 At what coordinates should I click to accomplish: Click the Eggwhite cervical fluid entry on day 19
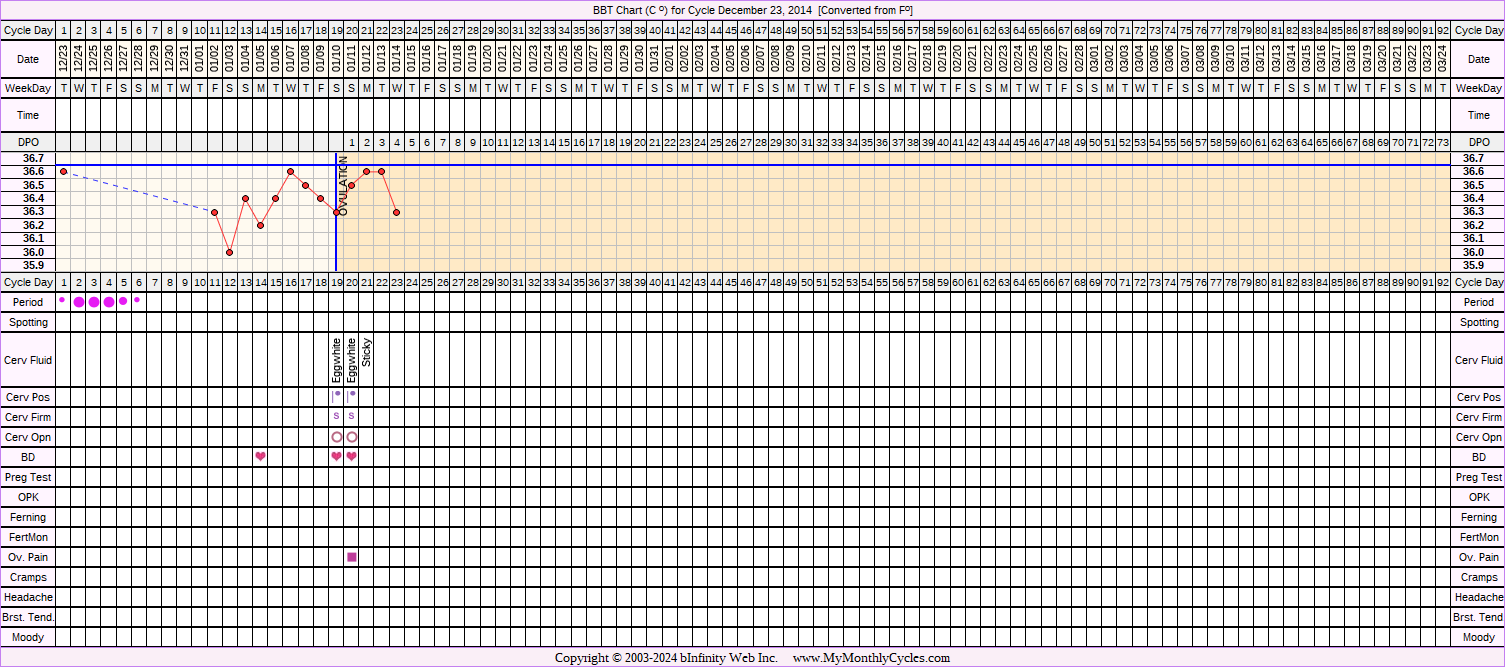[x=336, y=360]
